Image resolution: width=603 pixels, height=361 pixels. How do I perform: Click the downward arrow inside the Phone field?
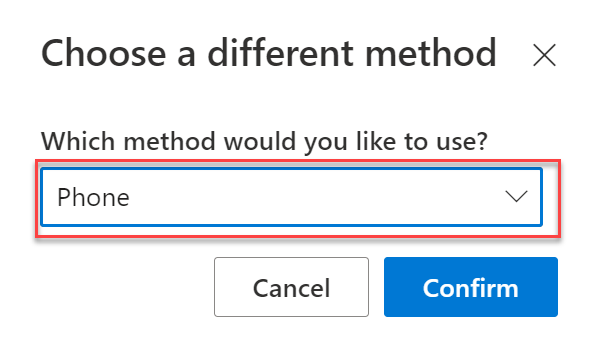pos(516,196)
